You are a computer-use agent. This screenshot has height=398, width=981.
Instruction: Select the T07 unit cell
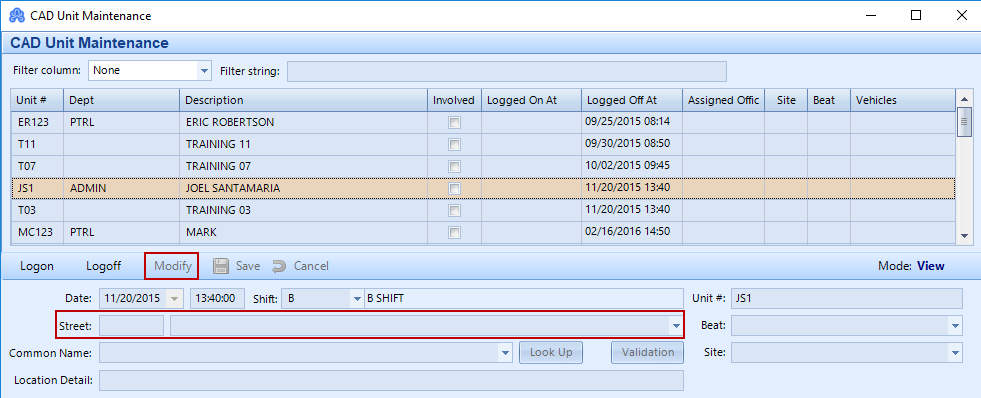click(x=38, y=166)
